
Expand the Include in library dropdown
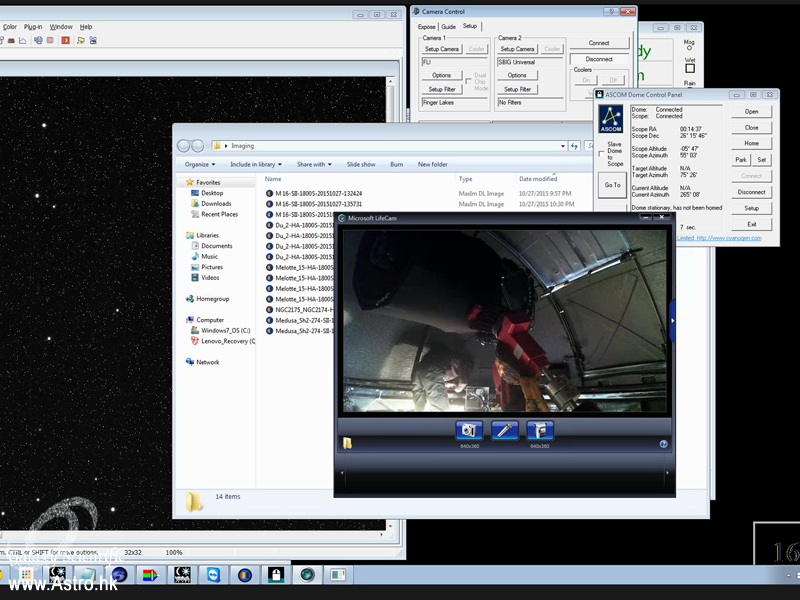(x=258, y=164)
